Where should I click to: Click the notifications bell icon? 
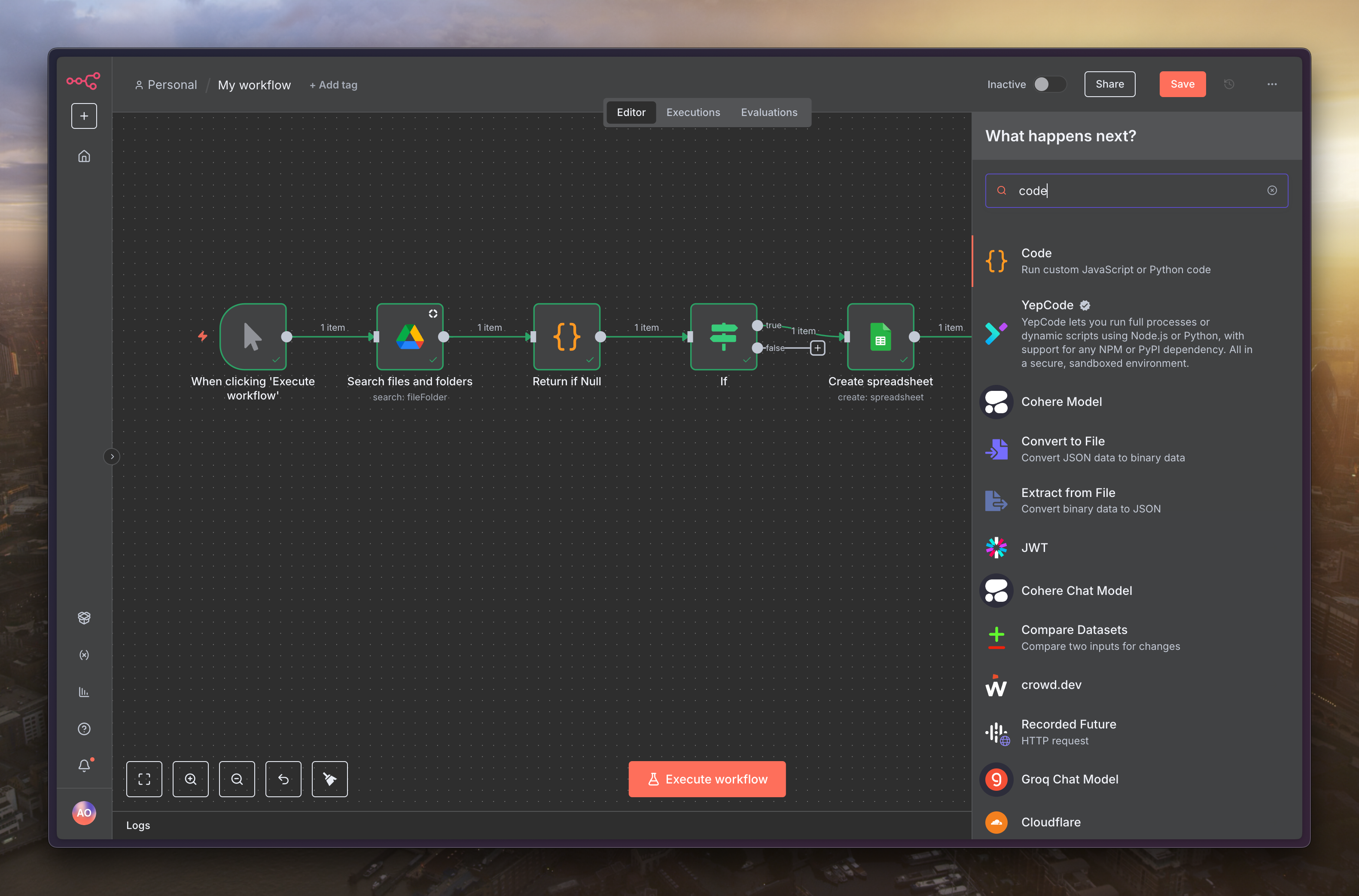coord(84,766)
